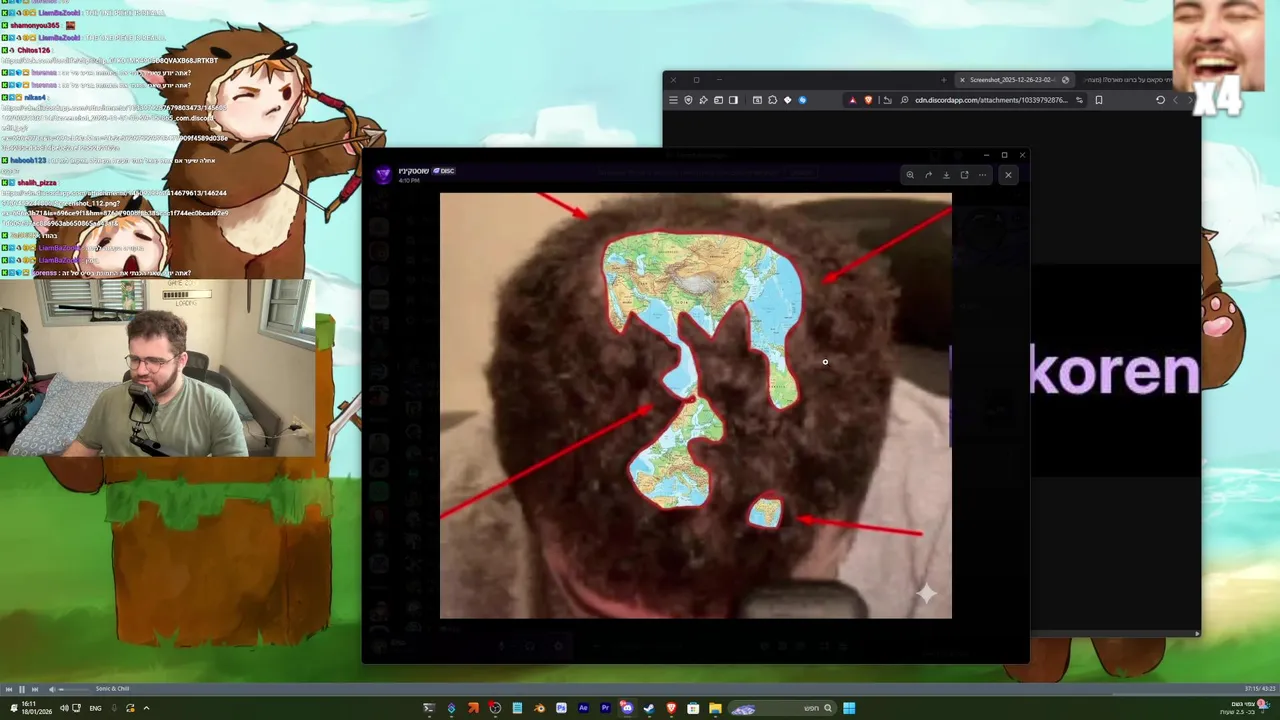Open Brave Shields lion icon
Image resolution: width=1280 pixels, height=720 pixels.
(x=868, y=100)
